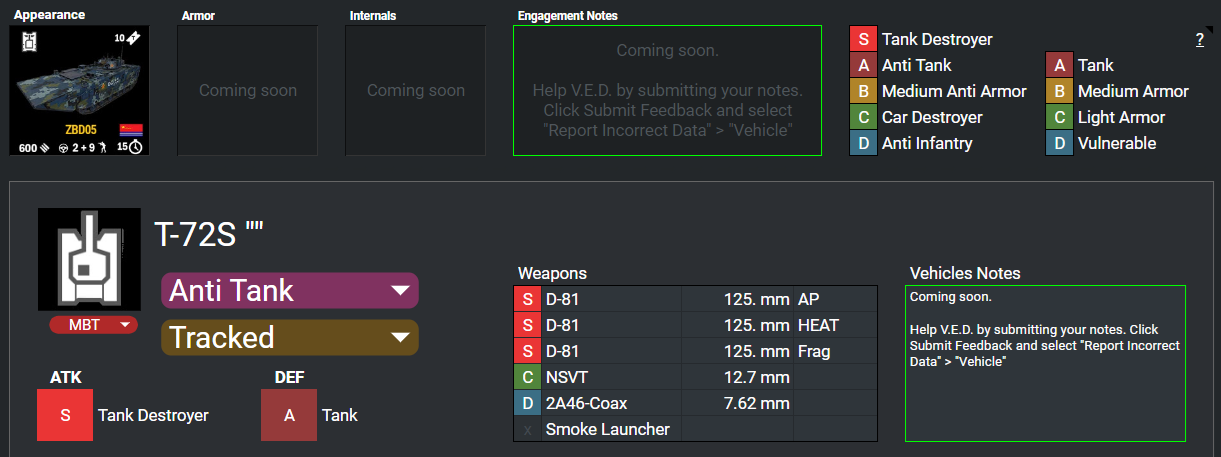Click the vehicle-type icon in the Appearance card
The image size is (1221, 457).
[28, 41]
